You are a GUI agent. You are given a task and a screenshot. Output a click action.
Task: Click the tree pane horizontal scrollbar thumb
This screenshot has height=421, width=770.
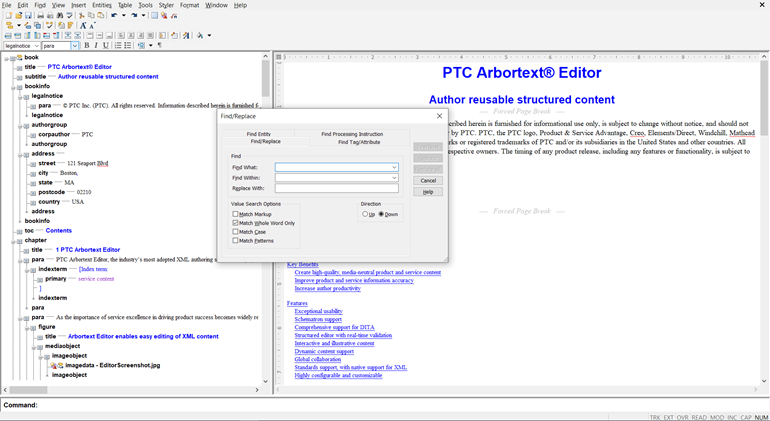point(28,390)
